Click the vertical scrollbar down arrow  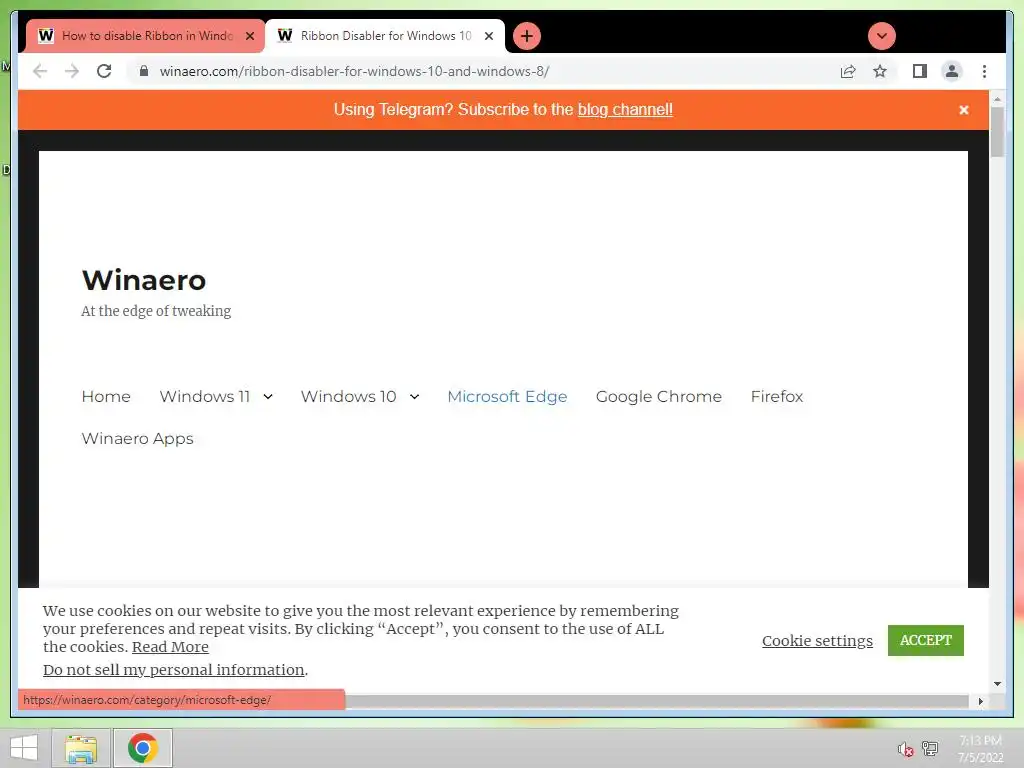[997, 684]
